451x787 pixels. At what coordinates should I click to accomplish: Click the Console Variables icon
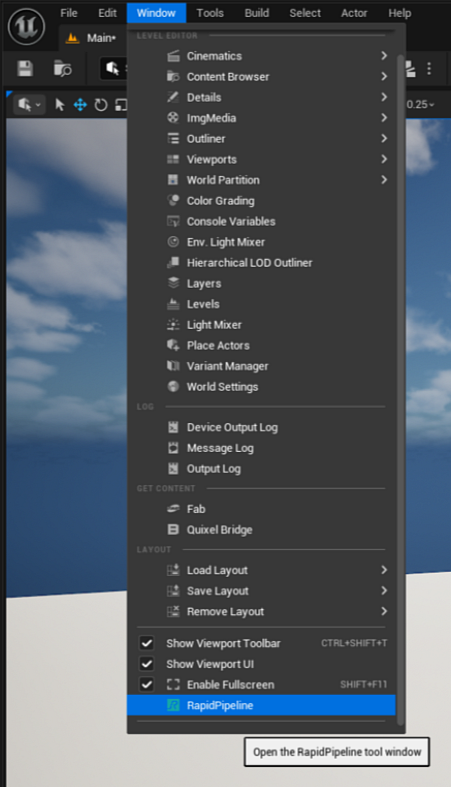coord(173,221)
